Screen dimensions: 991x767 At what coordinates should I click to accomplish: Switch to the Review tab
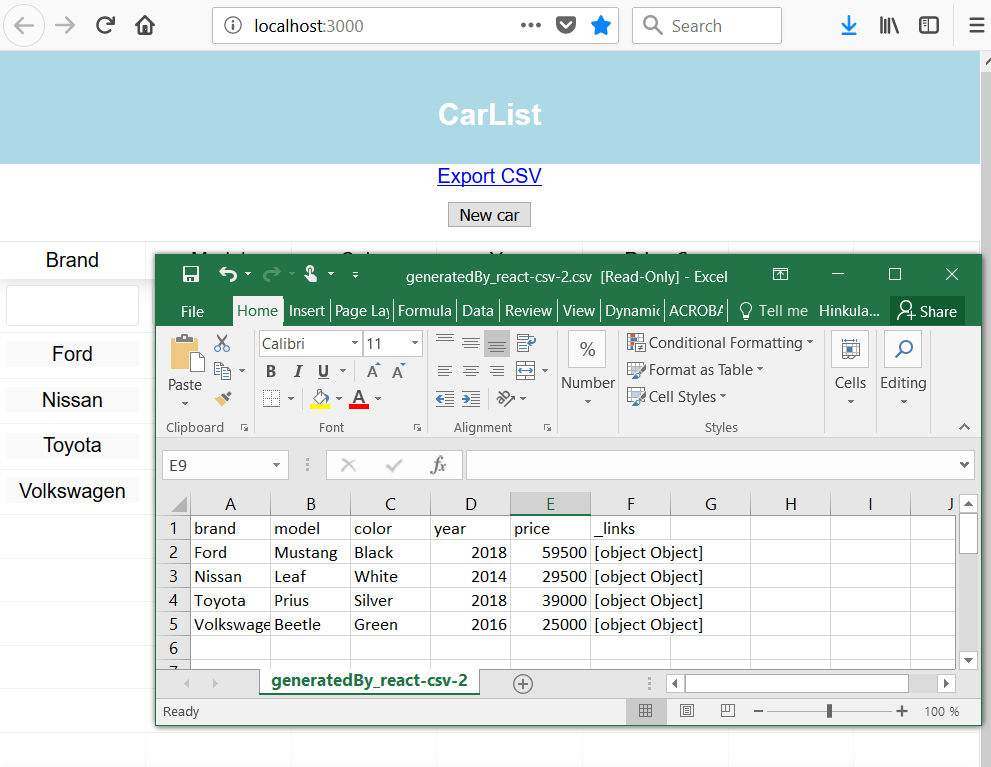[x=528, y=311]
